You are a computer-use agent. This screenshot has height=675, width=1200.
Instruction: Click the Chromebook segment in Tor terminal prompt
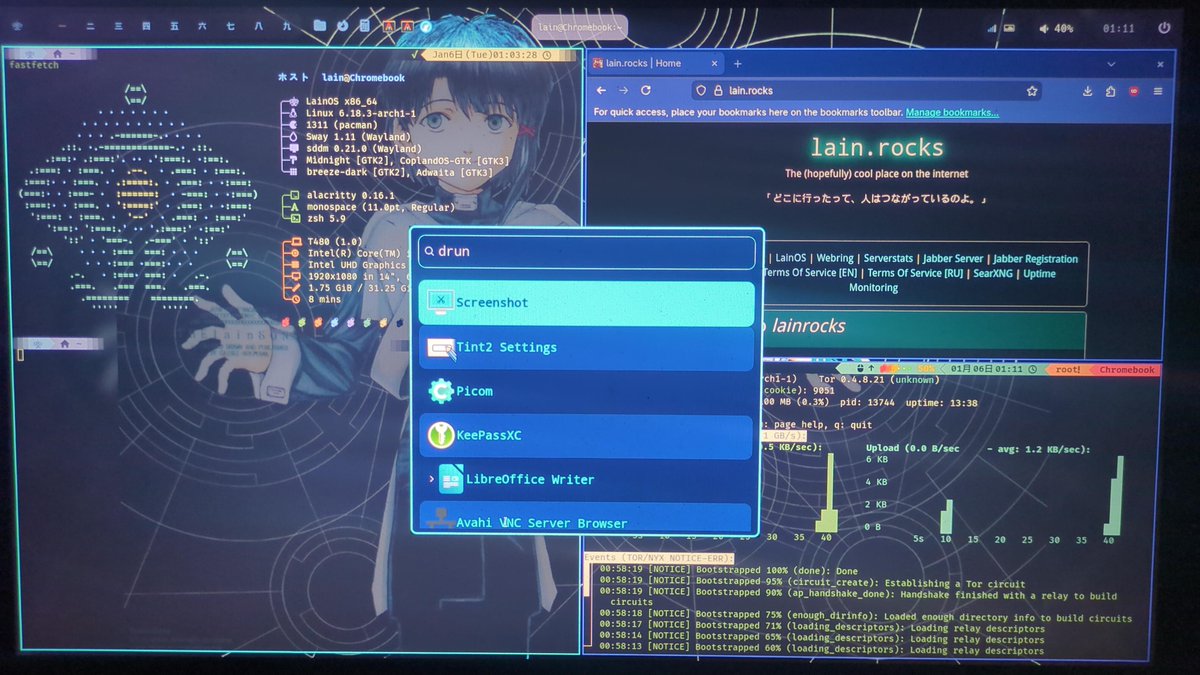pyautogui.click(x=1128, y=370)
